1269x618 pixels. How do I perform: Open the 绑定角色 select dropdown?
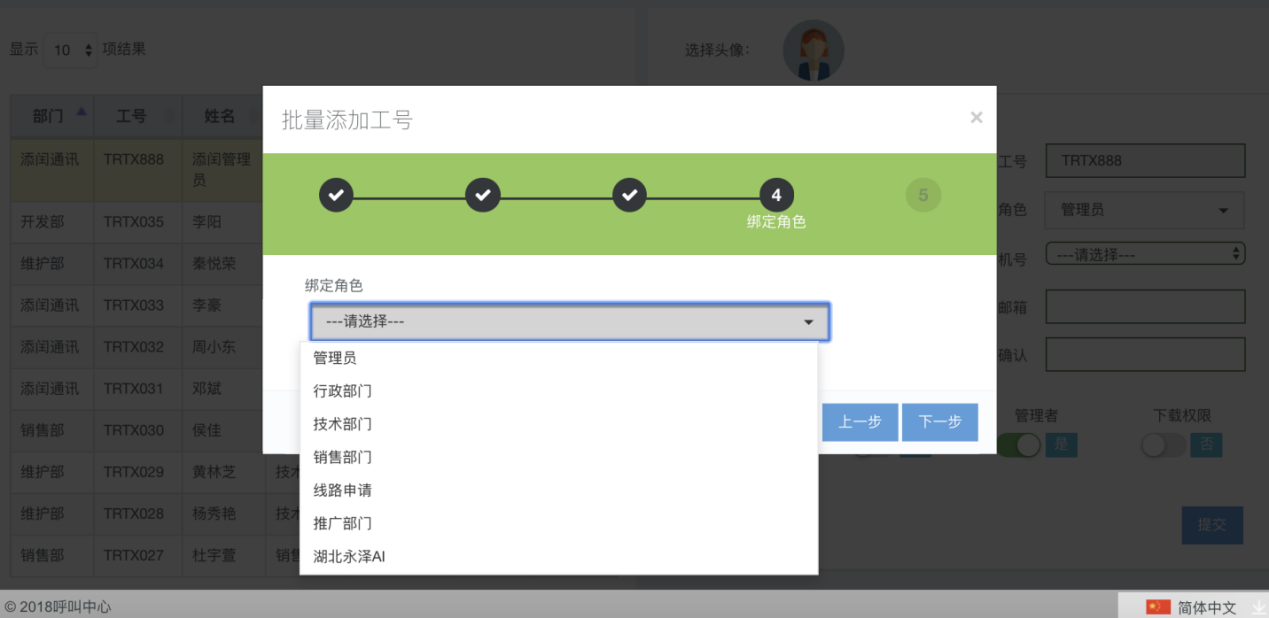coord(569,322)
